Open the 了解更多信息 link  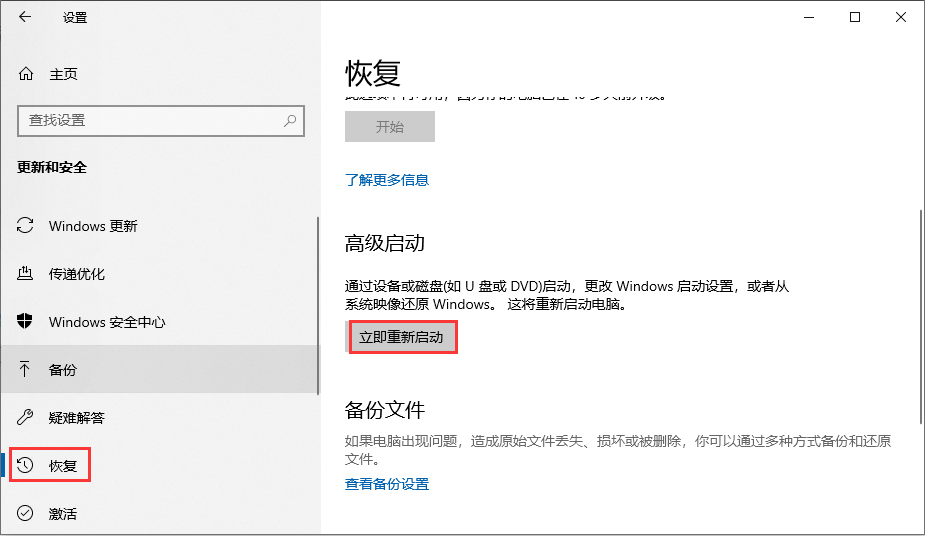pos(387,180)
